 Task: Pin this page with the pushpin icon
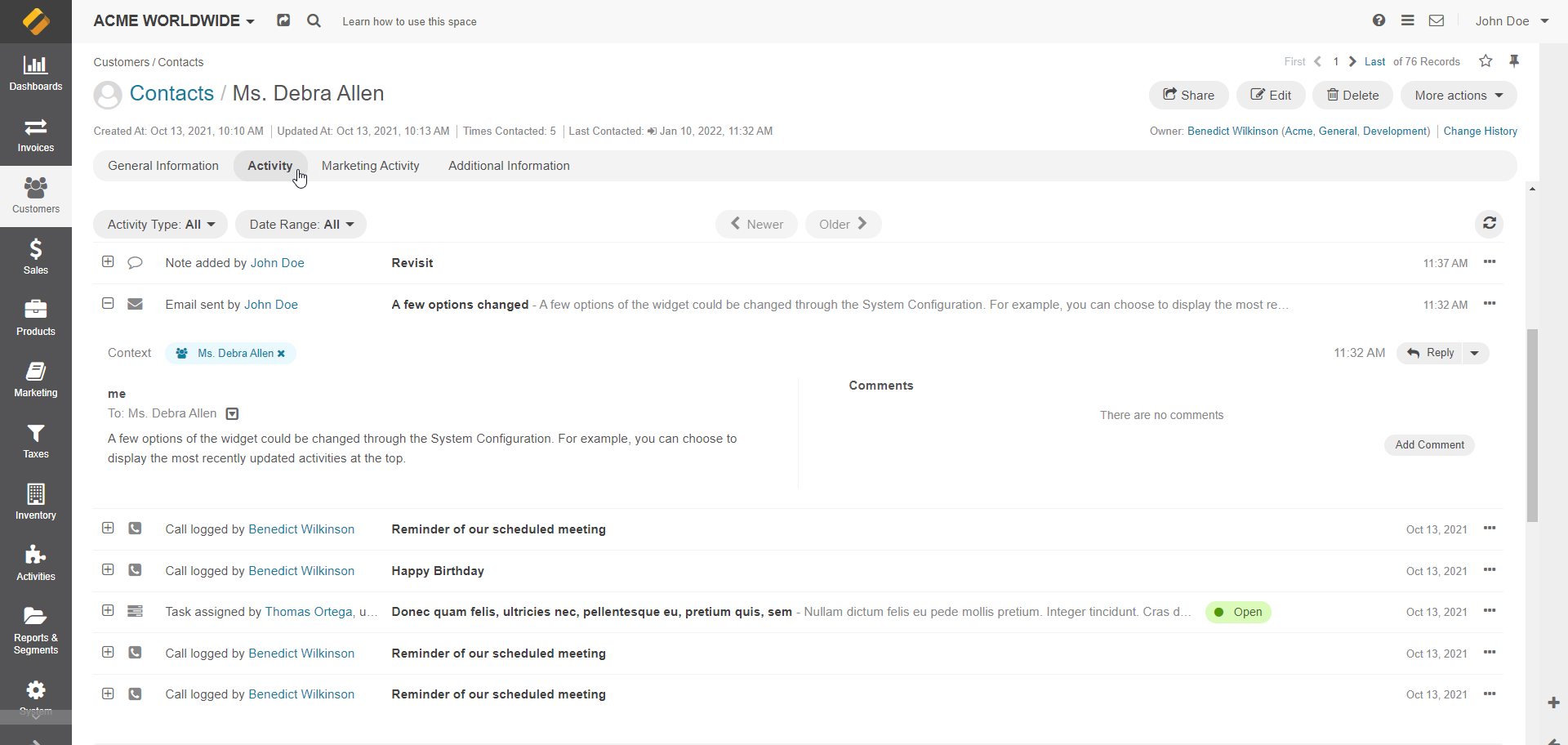click(x=1514, y=61)
